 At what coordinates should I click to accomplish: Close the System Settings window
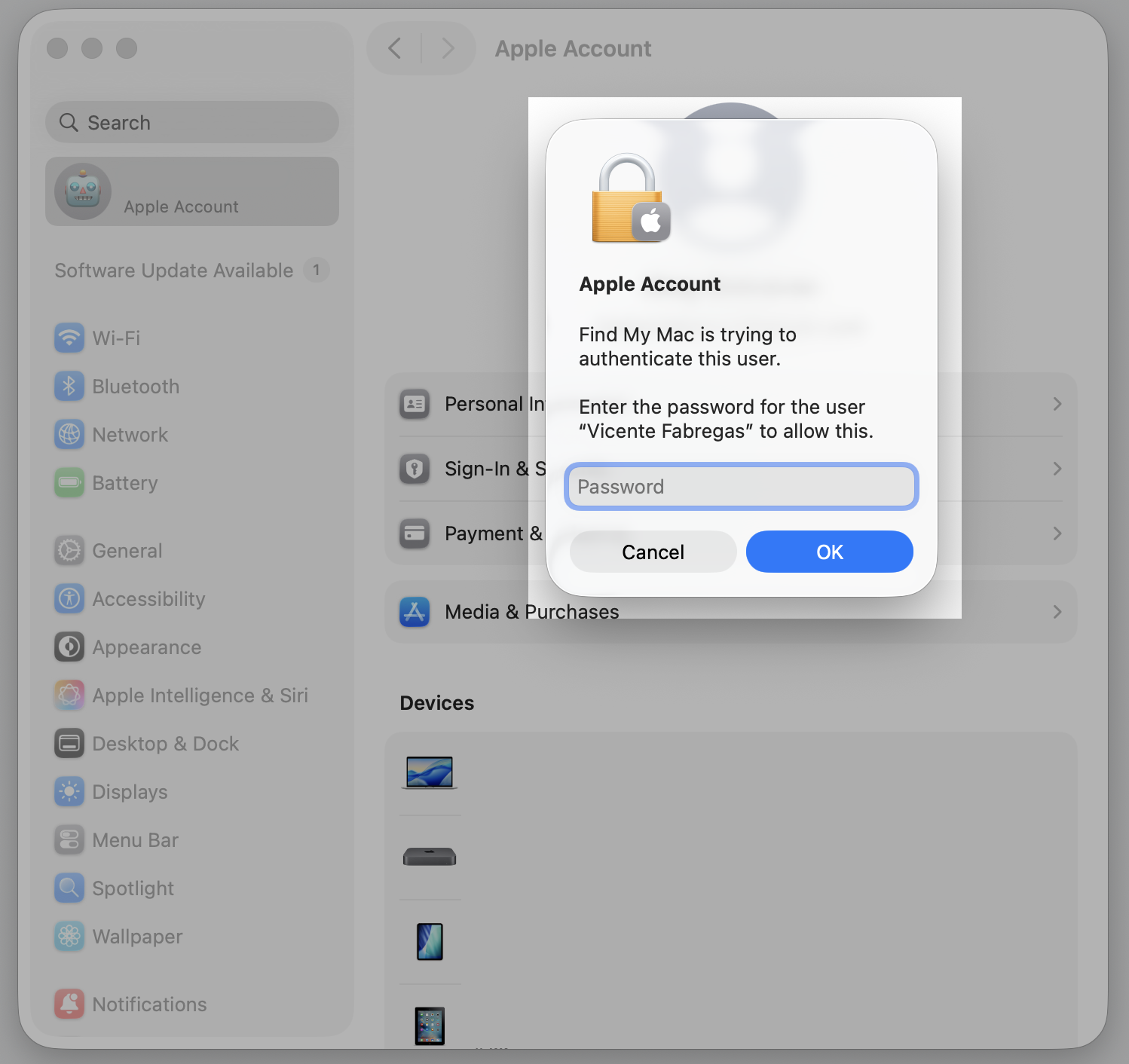[x=57, y=48]
